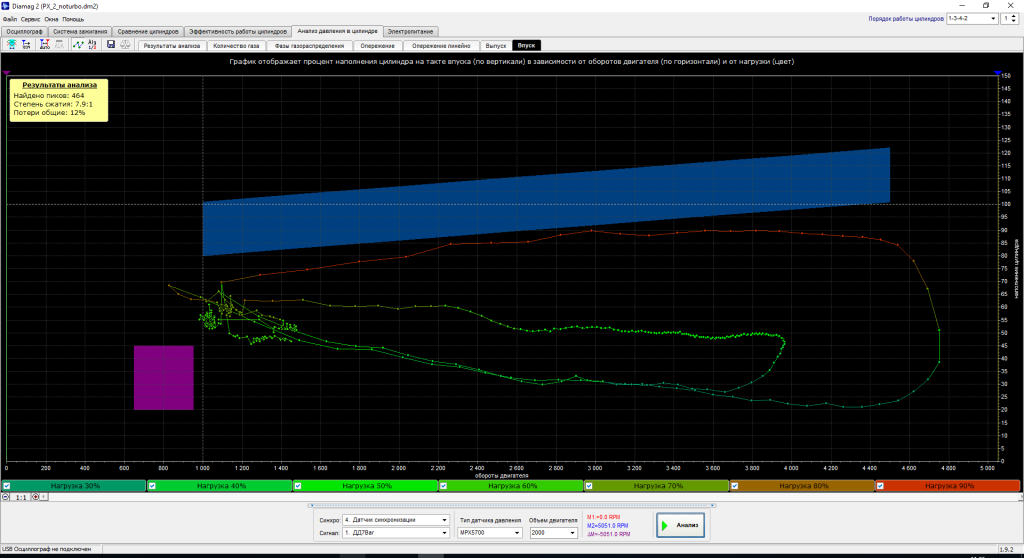Toggle the Нагрузка 70% checkbox
The image size is (1024, 558).
click(589, 486)
